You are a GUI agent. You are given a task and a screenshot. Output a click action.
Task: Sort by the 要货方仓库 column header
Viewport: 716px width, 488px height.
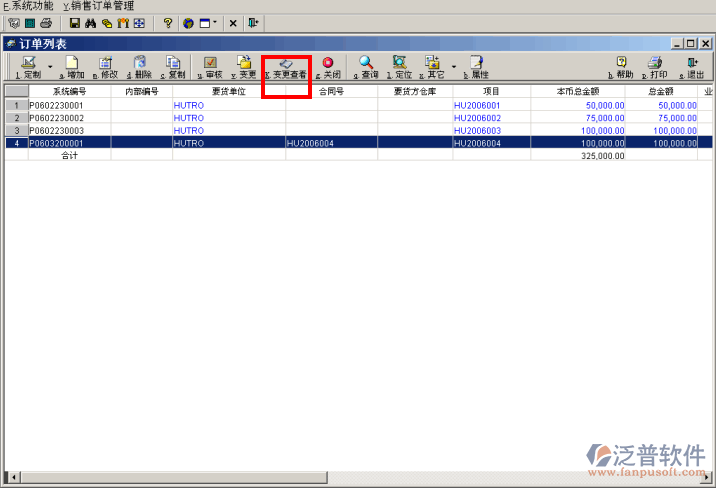[415, 91]
